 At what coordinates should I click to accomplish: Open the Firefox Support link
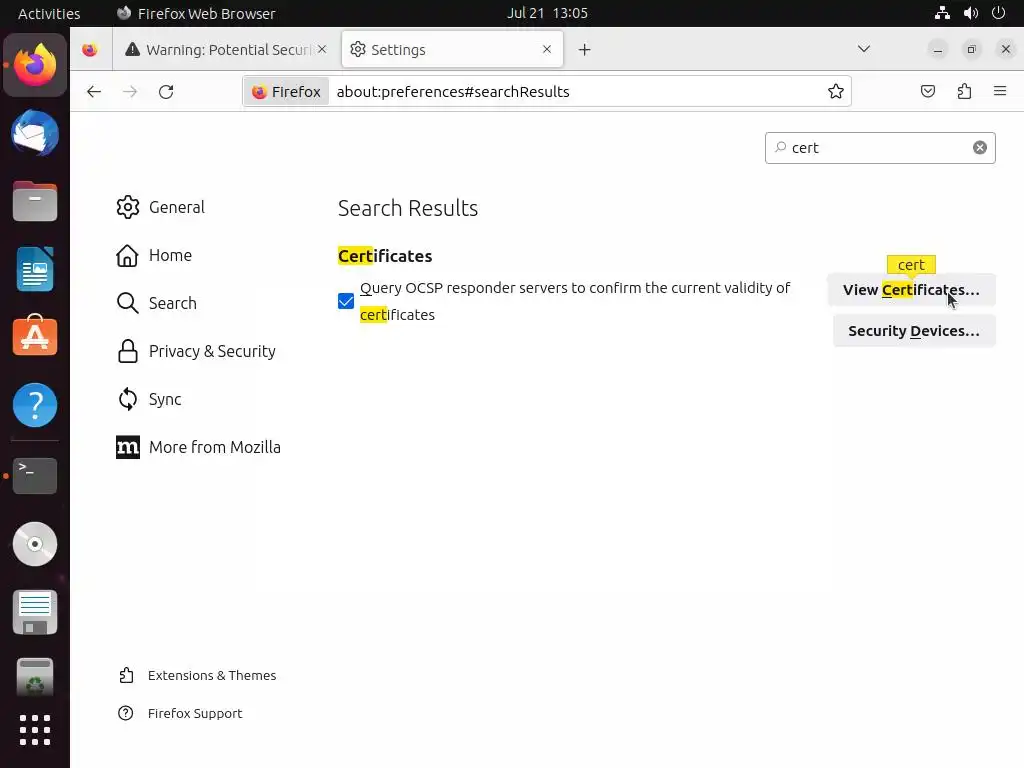click(194, 713)
